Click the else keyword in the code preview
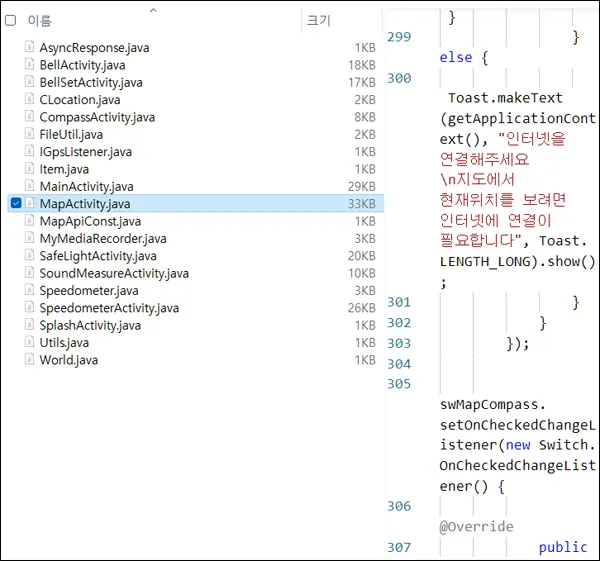 pos(456,57)
